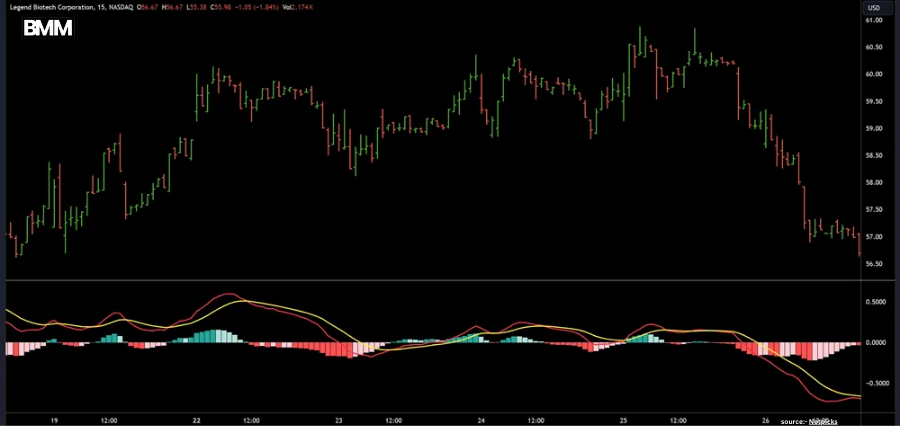Click the 57.00 price axis label
The width and height of the screenshot is (900, 426).
[x=874, y=237]
